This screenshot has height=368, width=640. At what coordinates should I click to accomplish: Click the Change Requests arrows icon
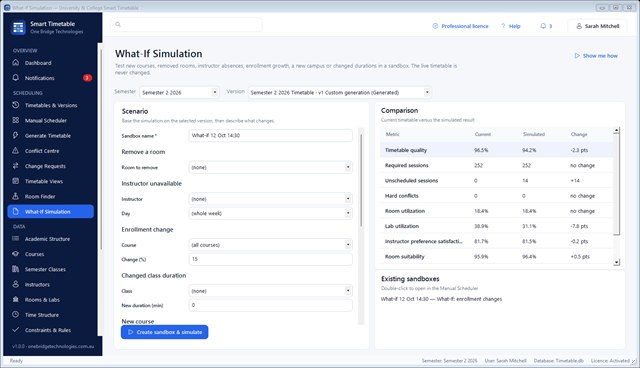16,166
